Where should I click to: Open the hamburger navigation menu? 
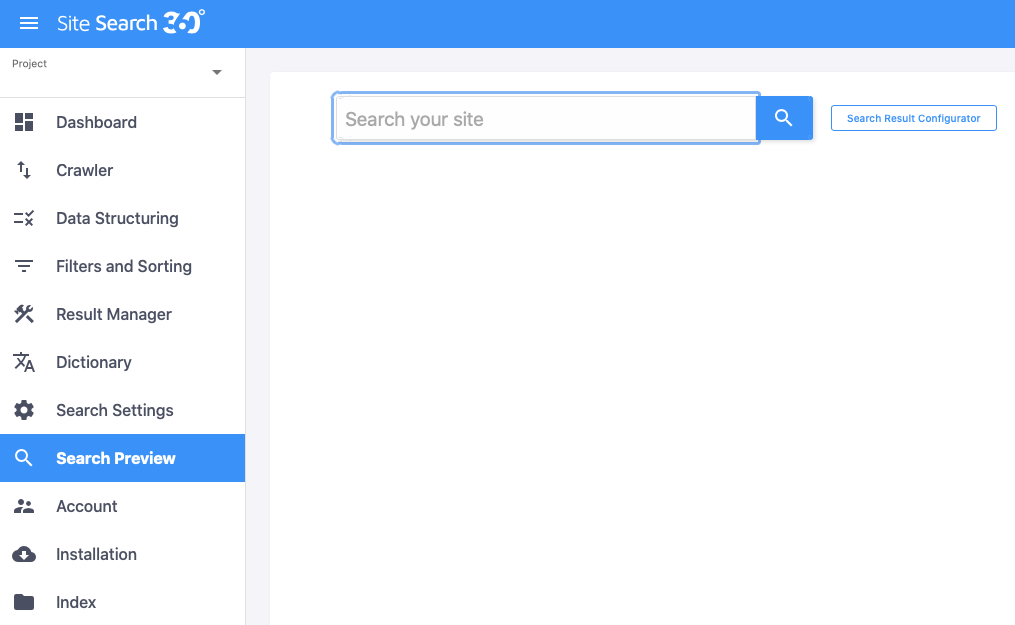point(28,23)
